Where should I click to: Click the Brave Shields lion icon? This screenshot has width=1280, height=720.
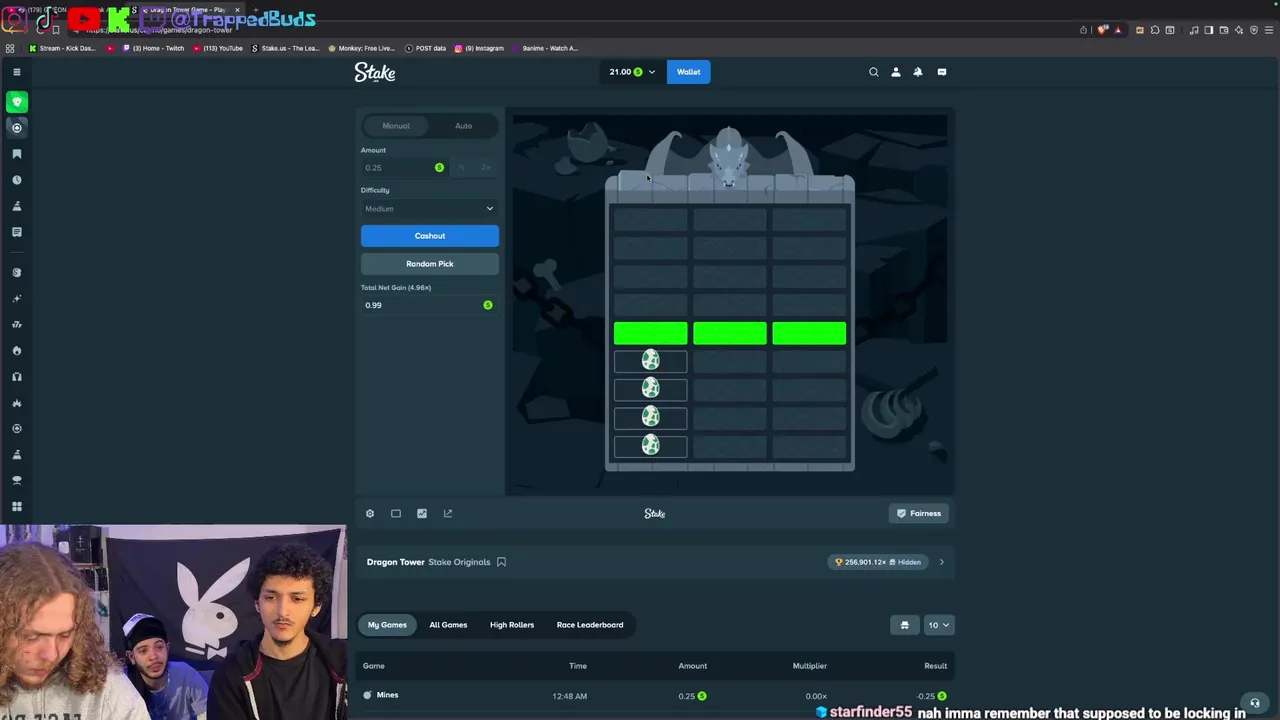(1102, 30)
